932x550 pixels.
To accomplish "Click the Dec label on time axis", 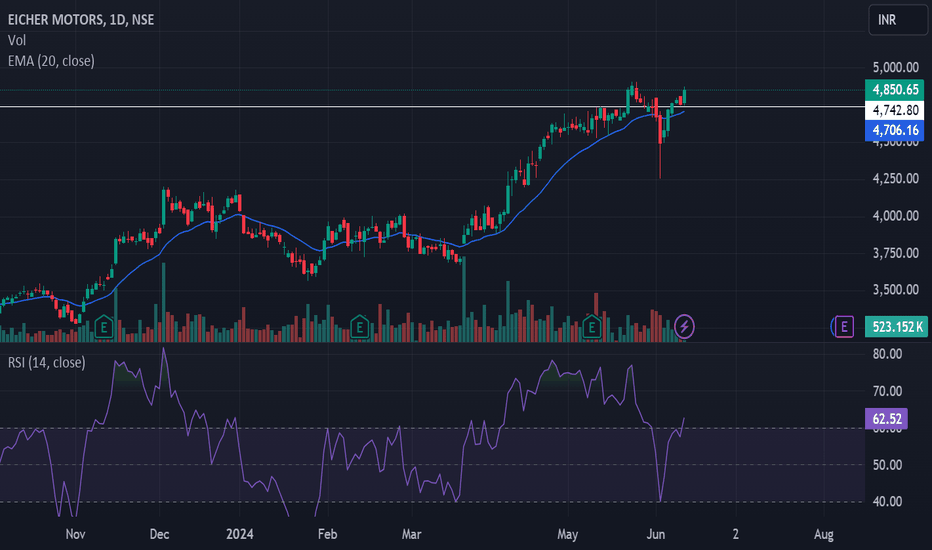I will tap(159, 534).
